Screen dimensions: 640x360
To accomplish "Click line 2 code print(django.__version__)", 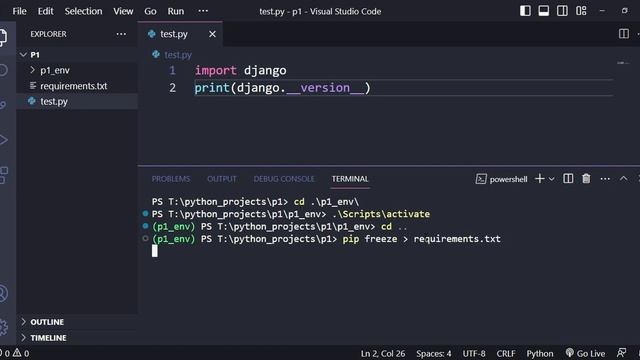I will tap(282, 88).
